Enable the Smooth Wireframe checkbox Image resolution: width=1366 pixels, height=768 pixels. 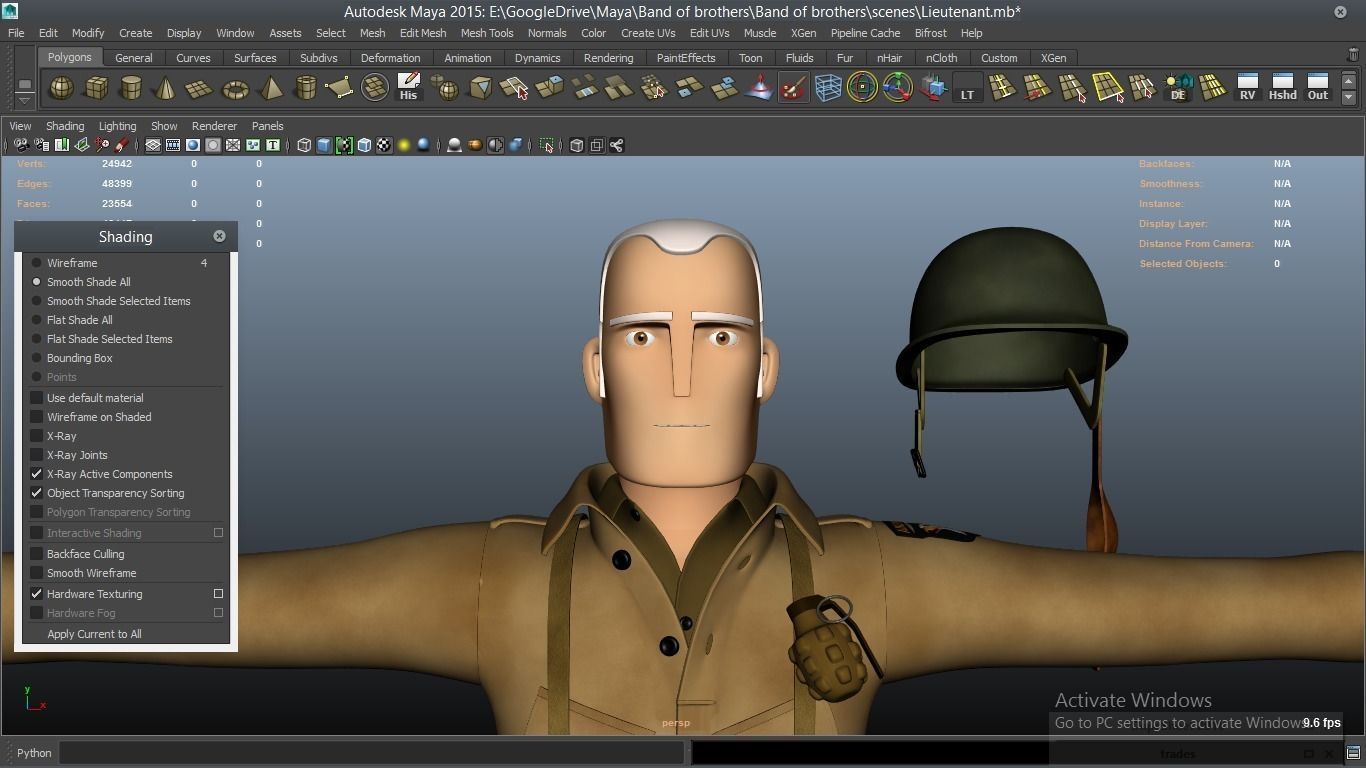click(x=37, y=573)
